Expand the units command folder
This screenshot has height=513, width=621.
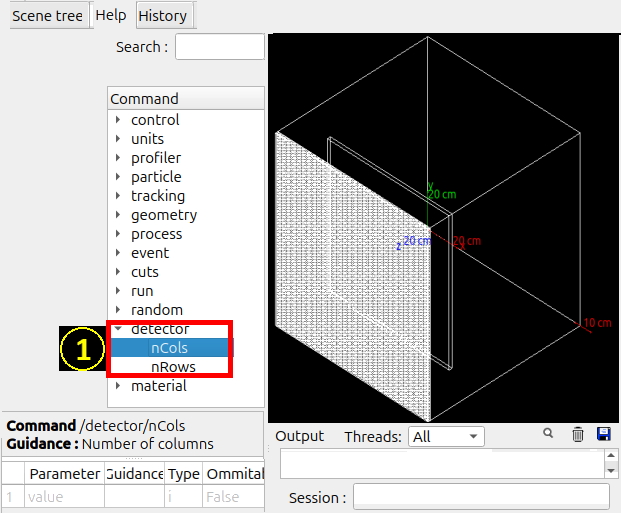click(x=118, y=138)
